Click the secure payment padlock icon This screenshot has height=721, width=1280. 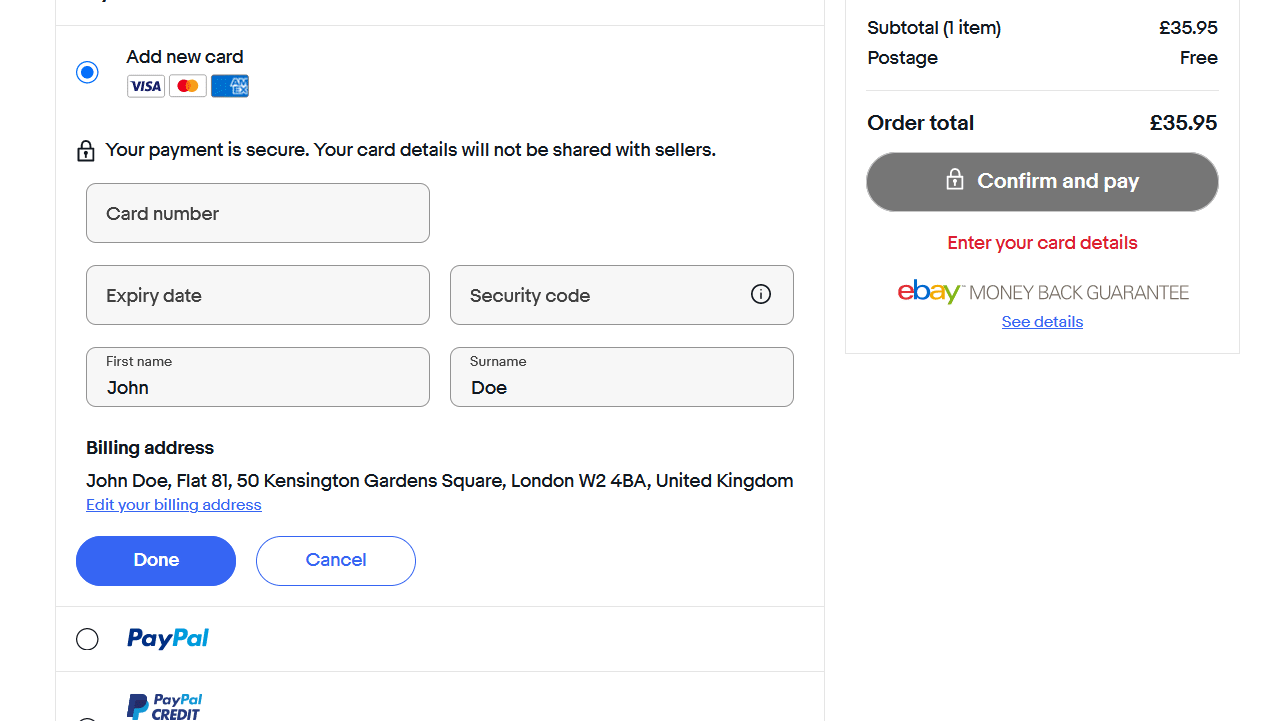[86, 150]
